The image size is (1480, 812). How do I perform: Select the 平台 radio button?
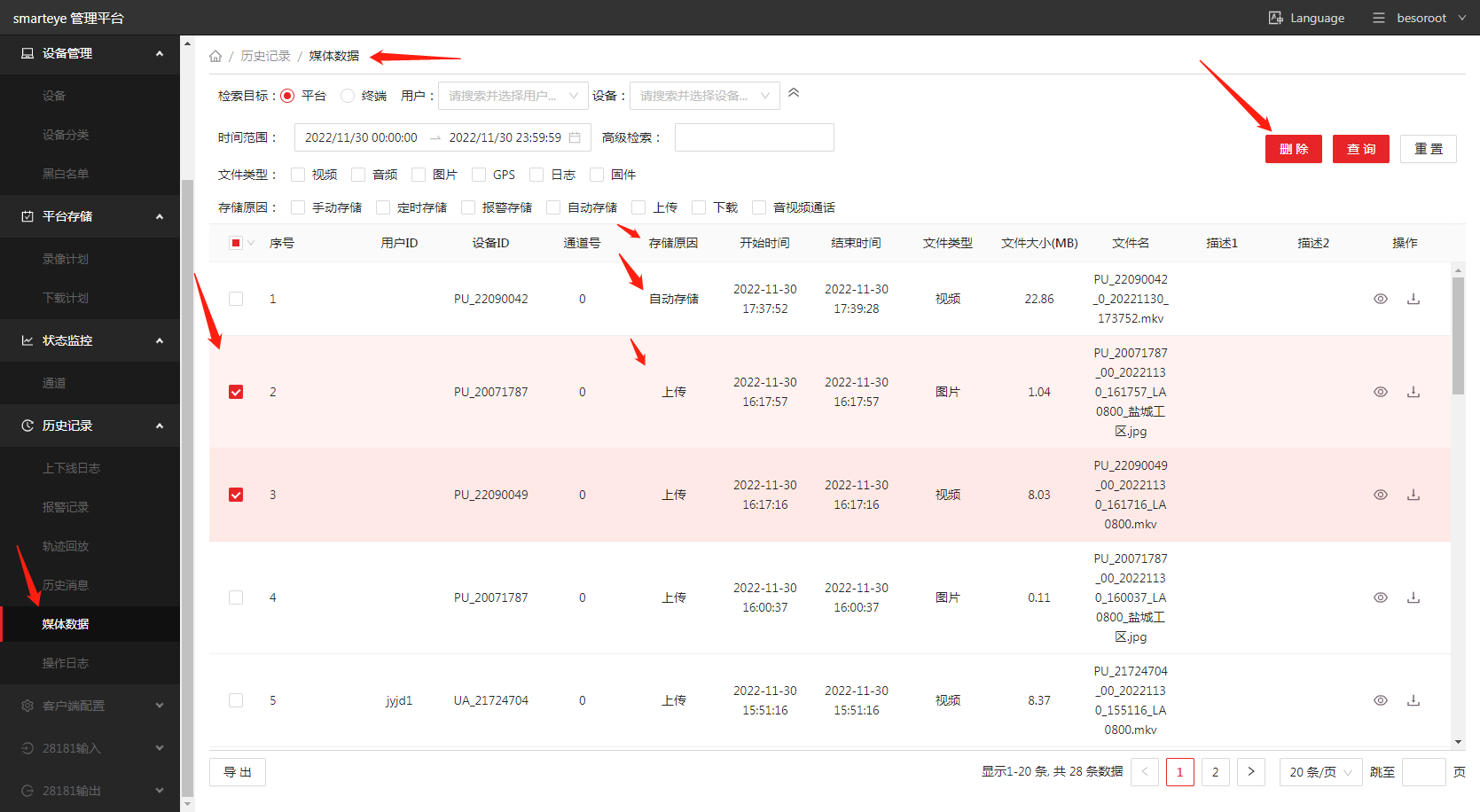point(287,96)
